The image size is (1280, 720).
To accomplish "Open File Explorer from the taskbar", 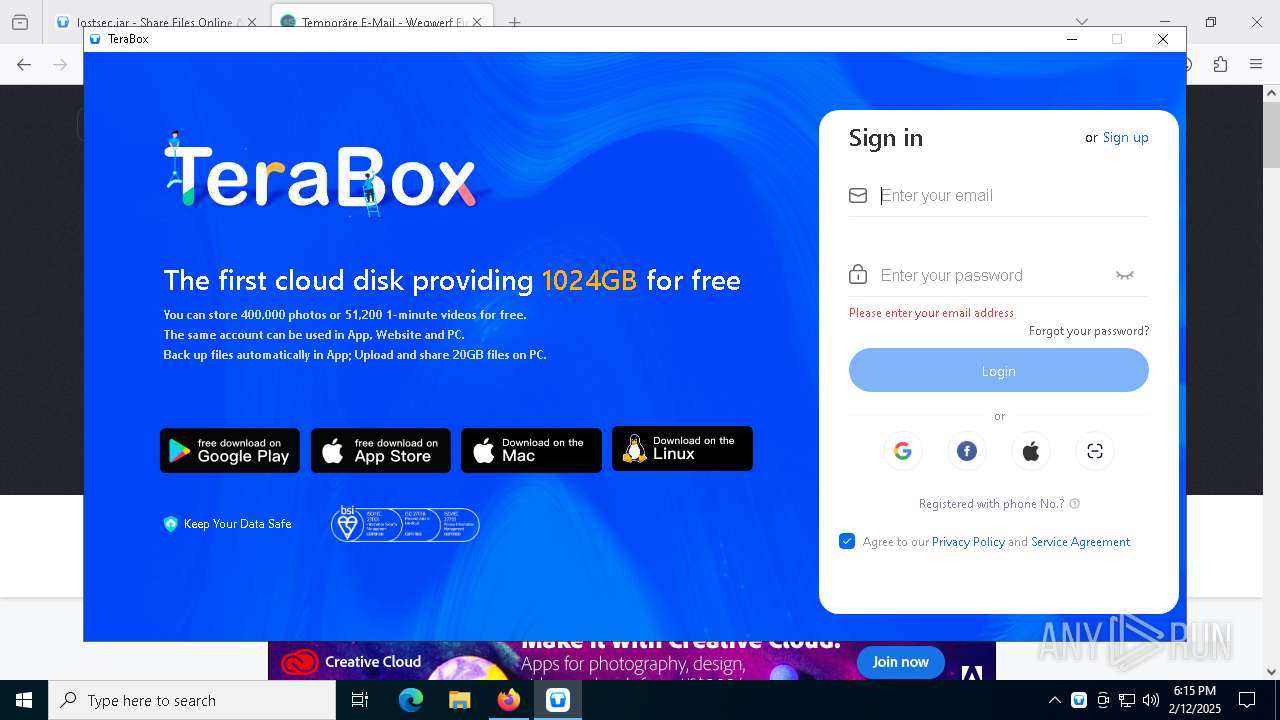I will coord(459,700).
